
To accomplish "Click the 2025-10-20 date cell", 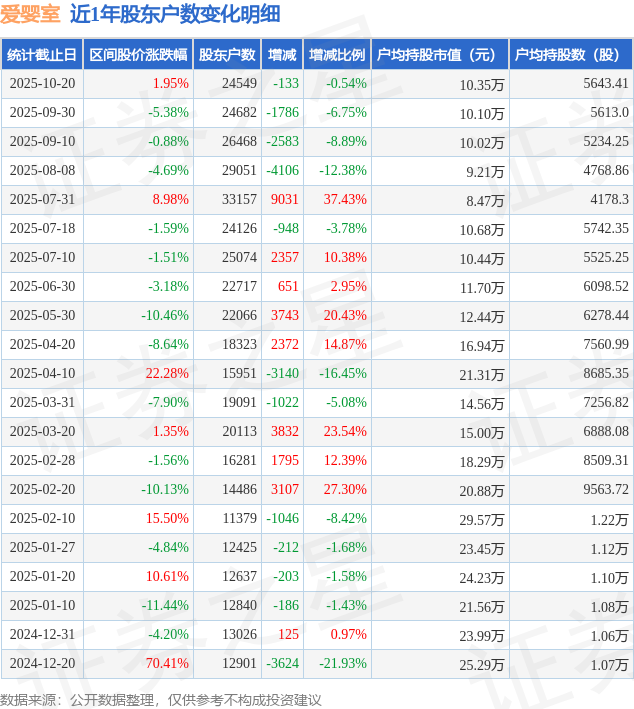I will click(41, 84).
